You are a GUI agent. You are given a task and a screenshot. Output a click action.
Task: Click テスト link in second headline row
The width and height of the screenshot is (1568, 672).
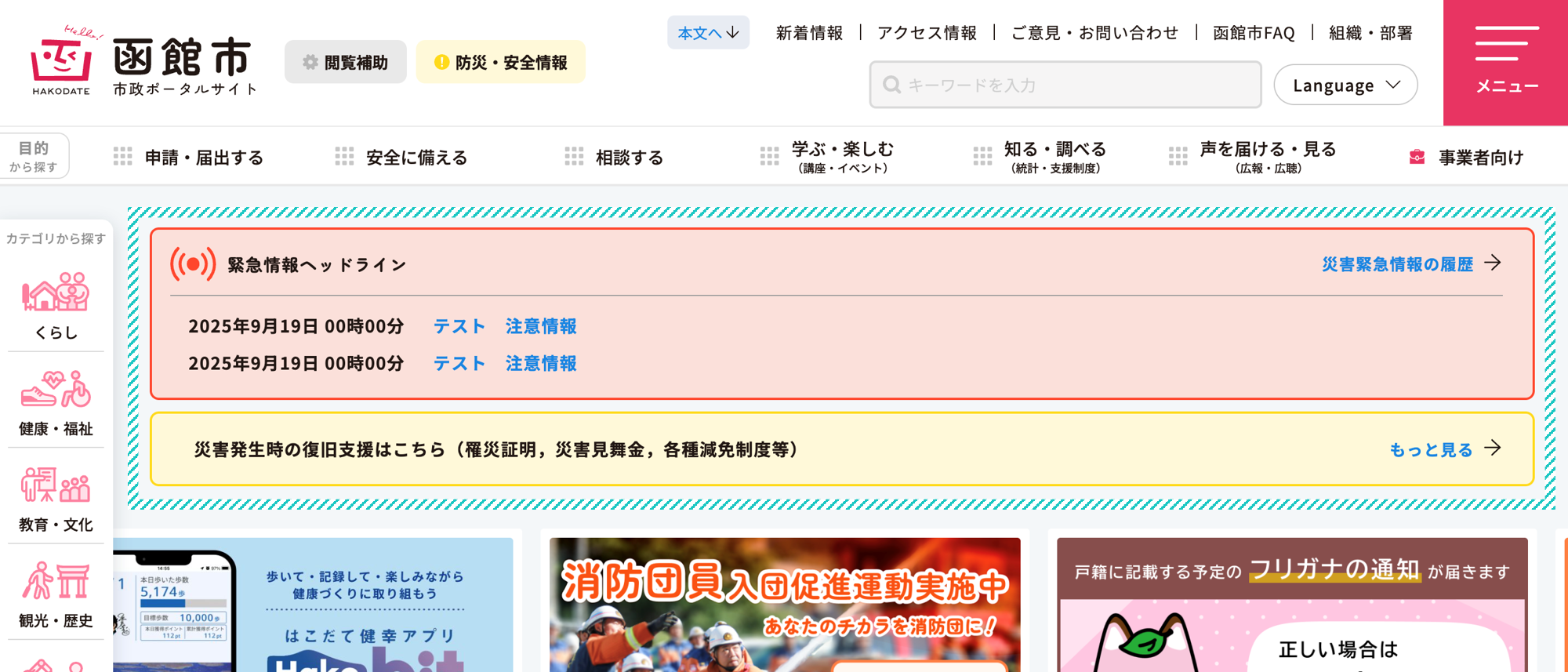tap(459, 363)
